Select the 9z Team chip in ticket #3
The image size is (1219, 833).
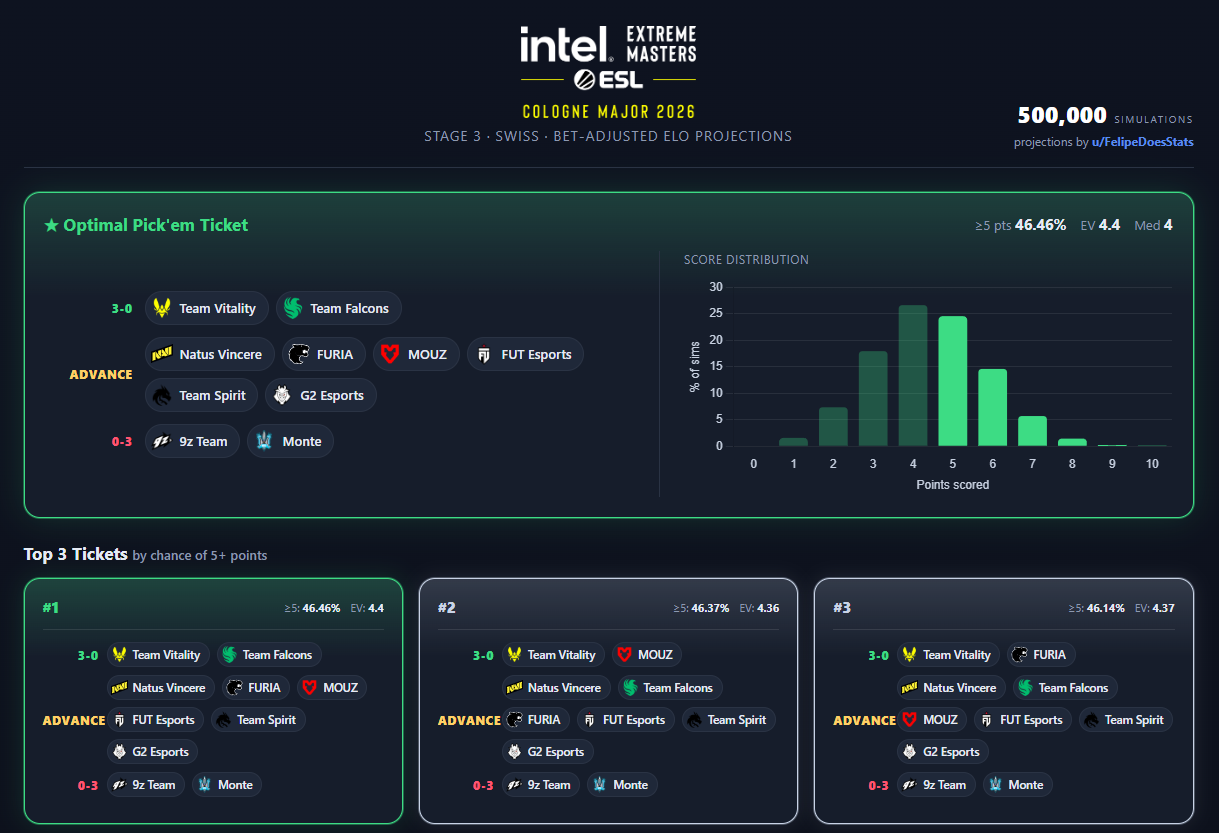[x=936, y=785]
